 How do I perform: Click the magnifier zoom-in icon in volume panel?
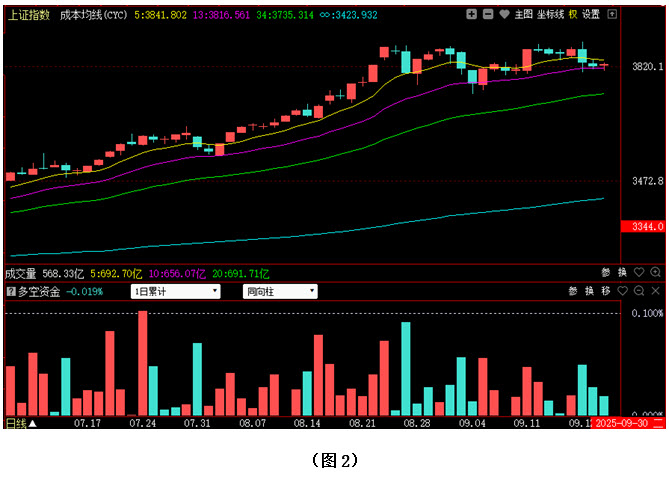(655, 272)
